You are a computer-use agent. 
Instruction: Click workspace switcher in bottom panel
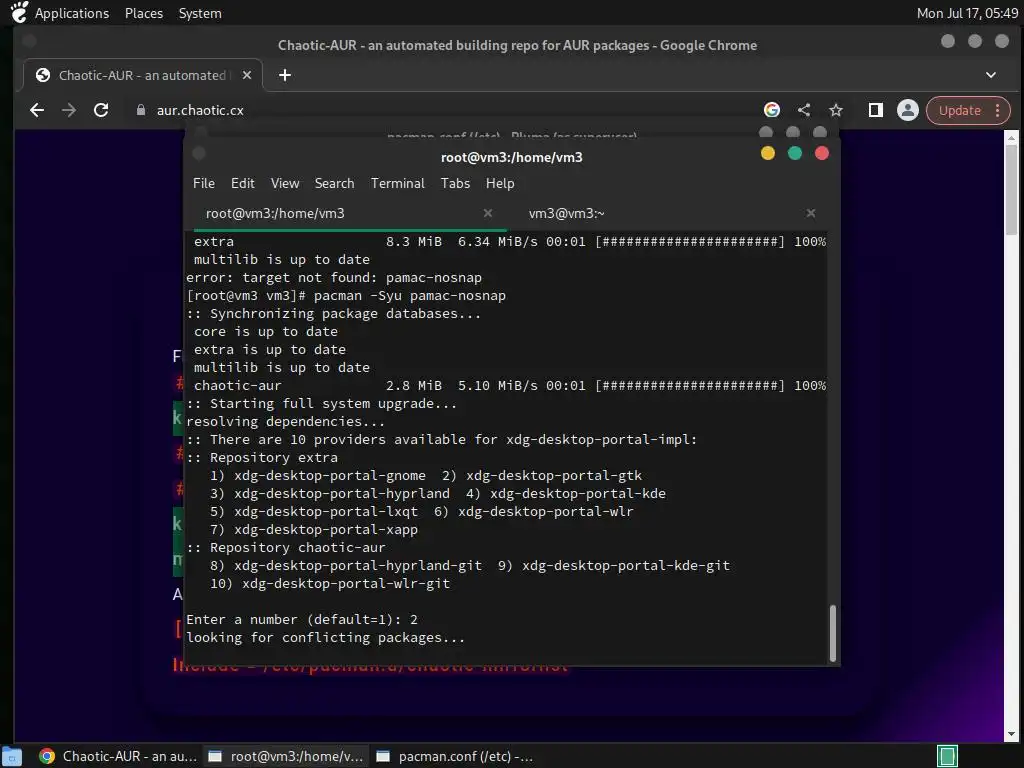[x=947, y=756]
